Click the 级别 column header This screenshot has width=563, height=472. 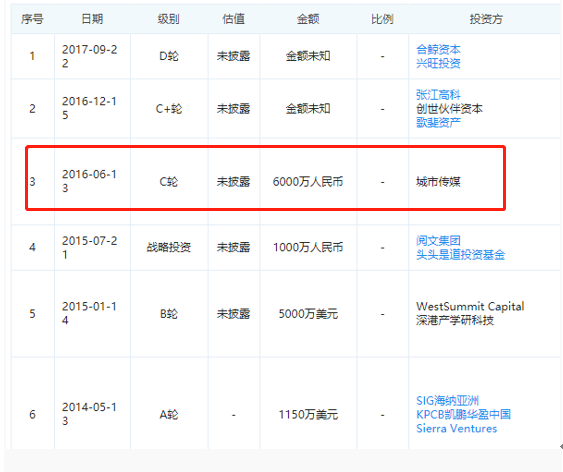coord(168,19)
